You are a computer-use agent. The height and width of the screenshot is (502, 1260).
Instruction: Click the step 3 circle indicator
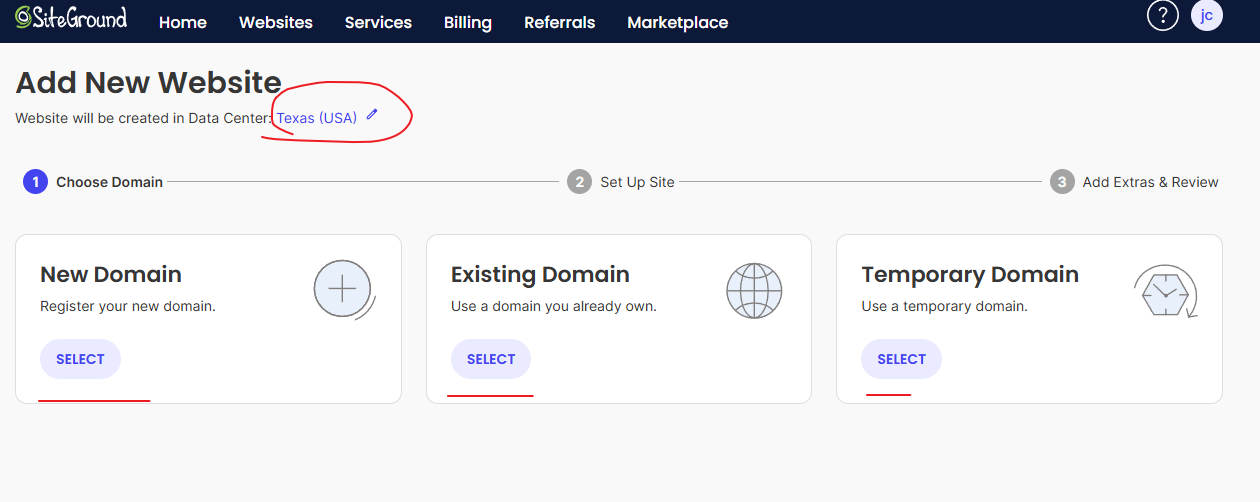pos(1062,182)
